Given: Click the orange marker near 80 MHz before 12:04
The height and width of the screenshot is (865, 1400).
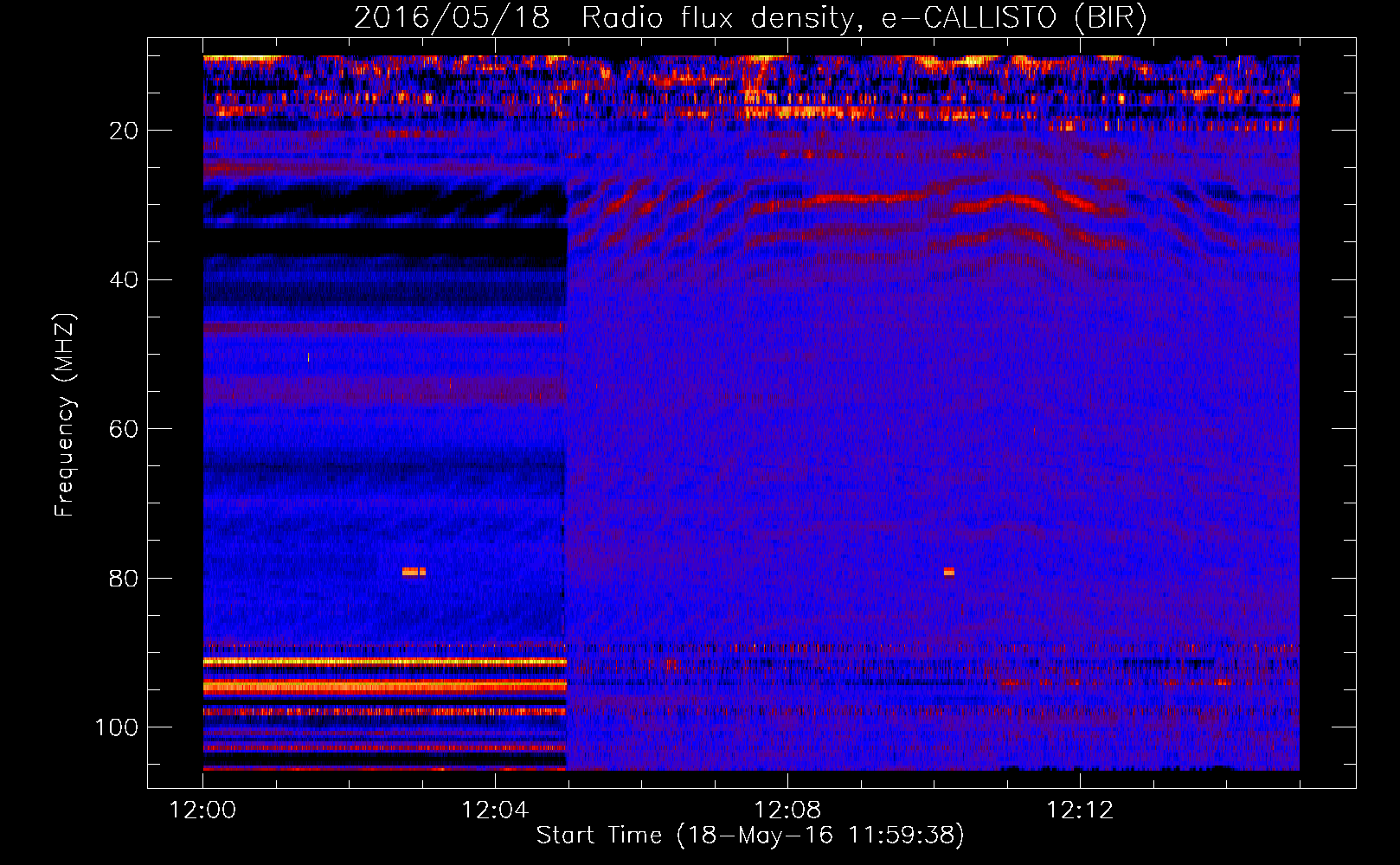Looking at the screenshot, I should pos(414,571).
